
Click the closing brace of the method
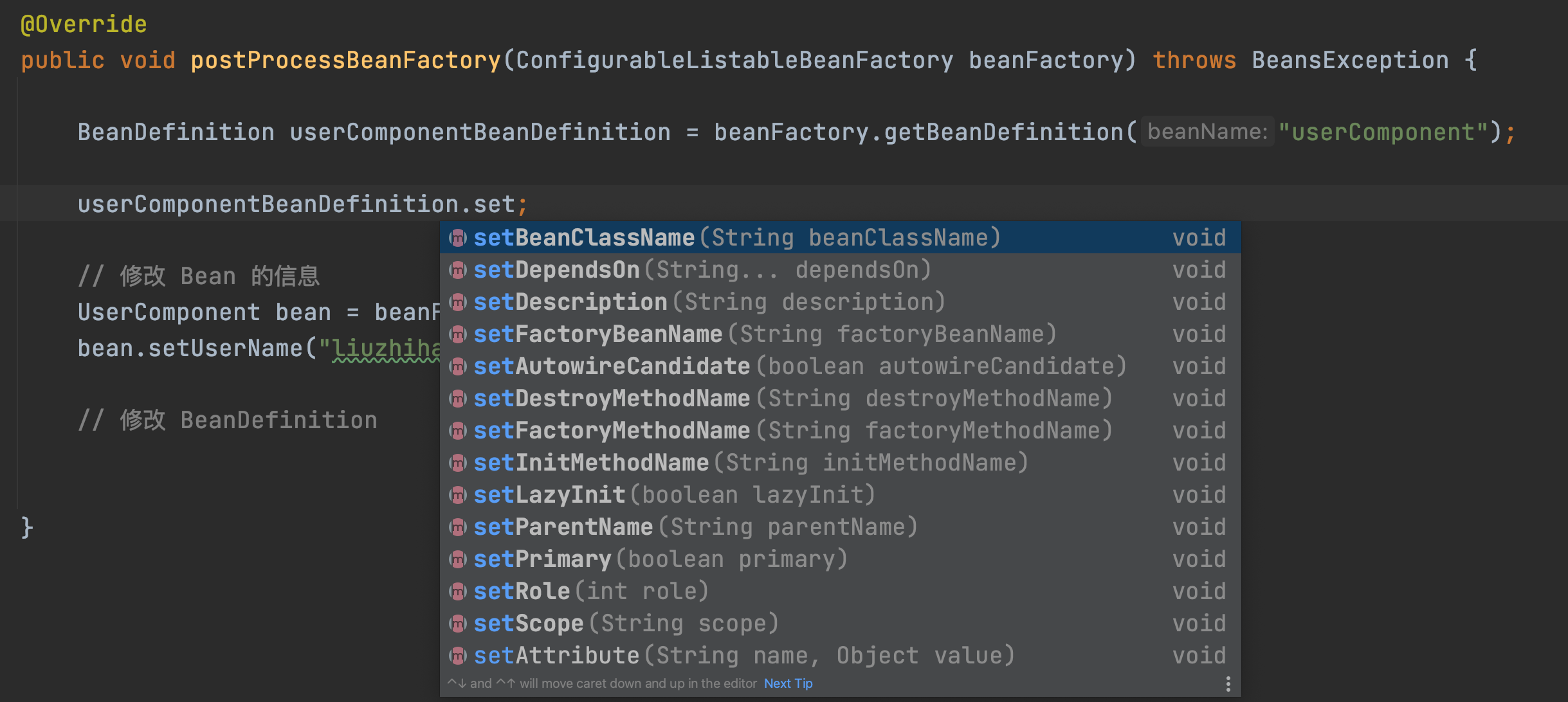(26, 528)
